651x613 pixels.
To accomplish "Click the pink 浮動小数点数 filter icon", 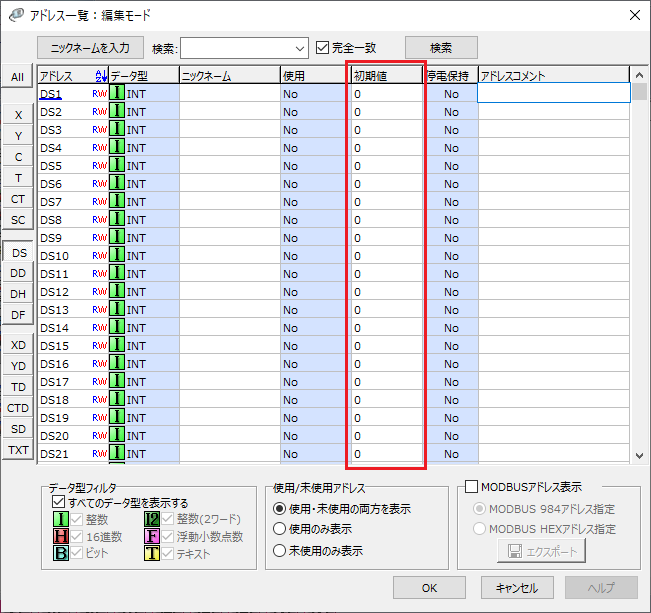I will coord(152,536).
